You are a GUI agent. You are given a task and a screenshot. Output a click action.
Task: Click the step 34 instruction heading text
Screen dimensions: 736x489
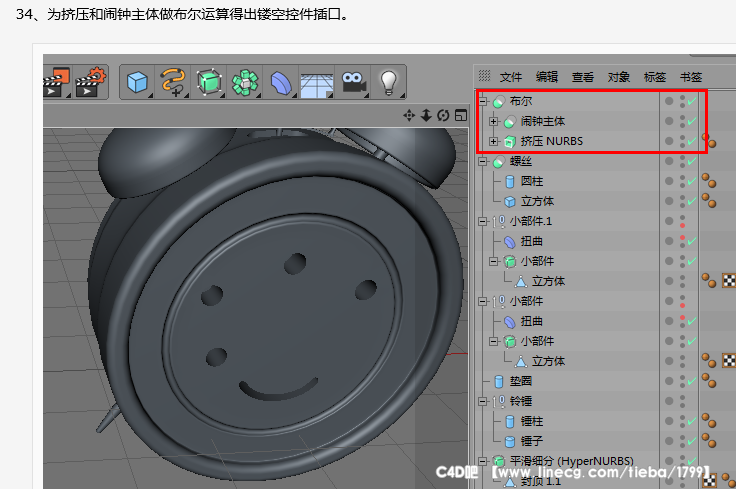pyautogui.click(x=182, y=14)
